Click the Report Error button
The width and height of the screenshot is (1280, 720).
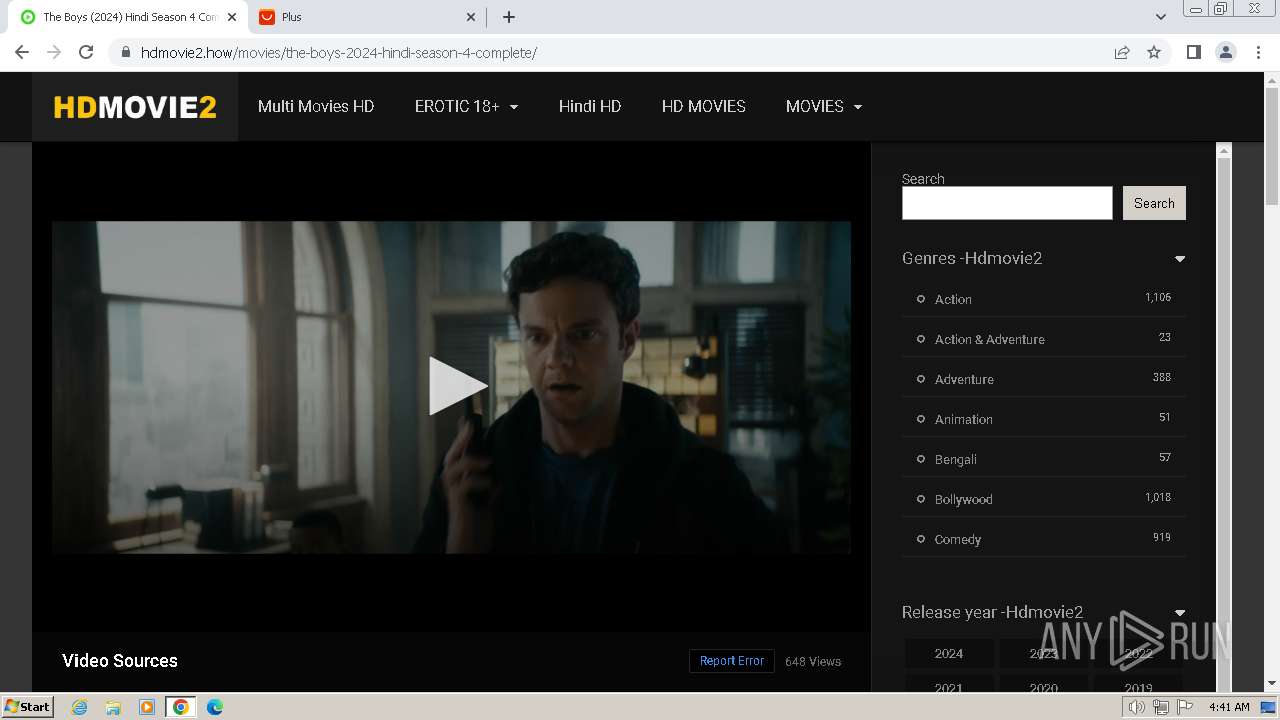pyautogui.click(x=732, y=661)
